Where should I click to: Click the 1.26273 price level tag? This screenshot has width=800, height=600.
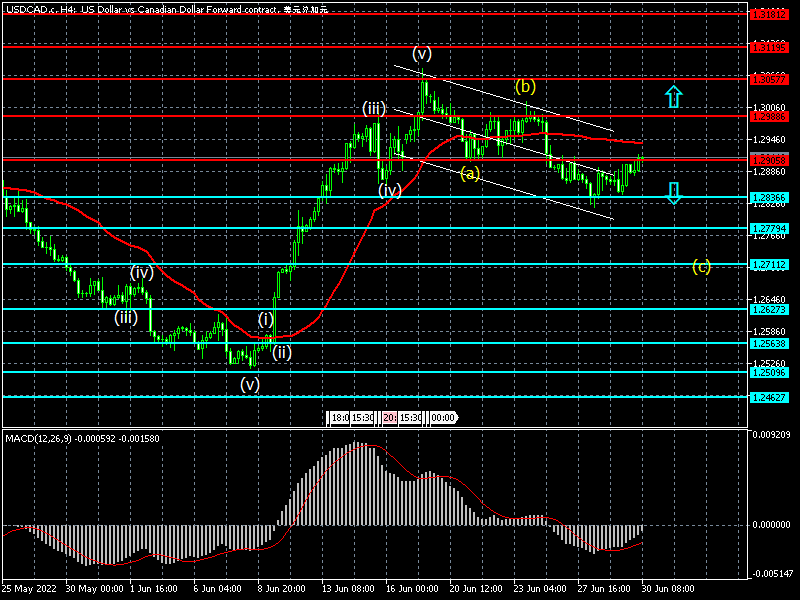click(769, 310)
